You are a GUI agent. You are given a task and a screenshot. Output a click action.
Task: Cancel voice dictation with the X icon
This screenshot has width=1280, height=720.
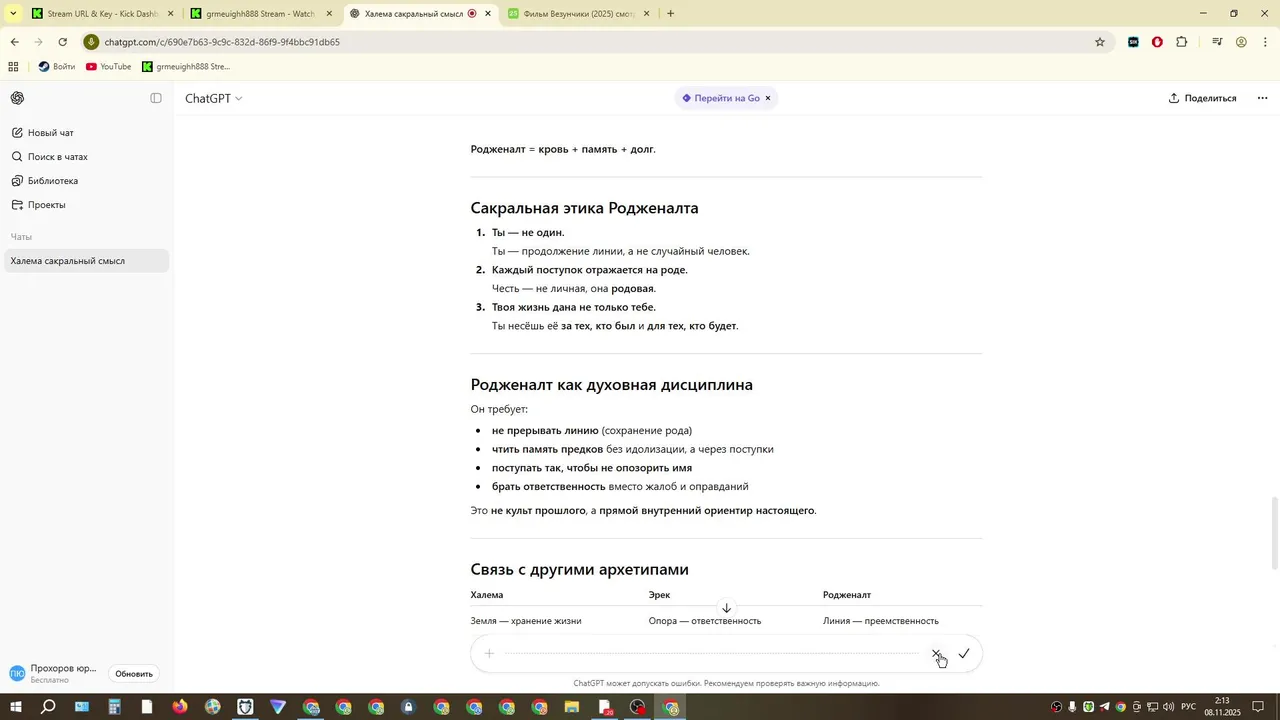coord(937,654)
